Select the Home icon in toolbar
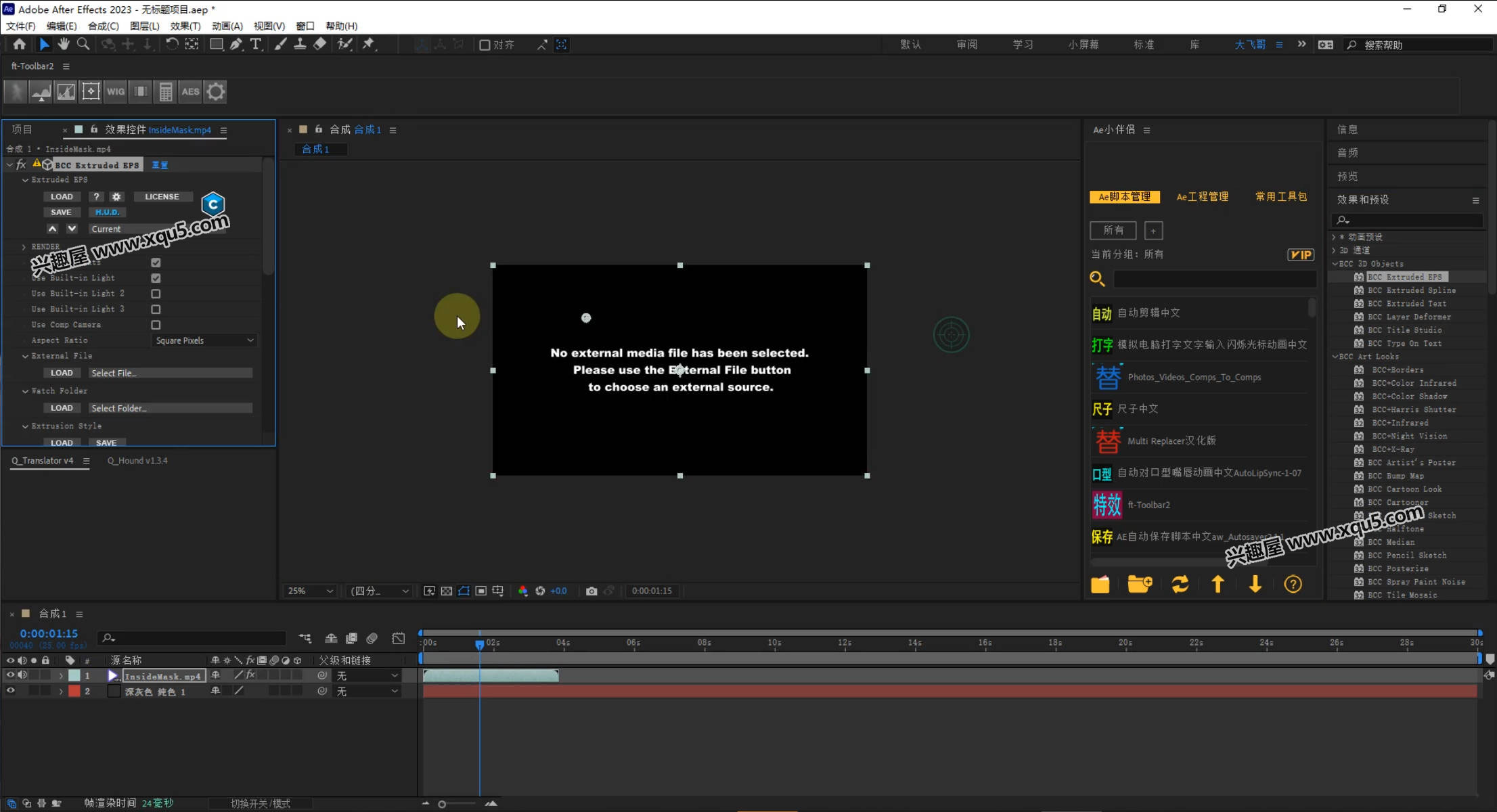The width and height of the screenshot is (1497, 812). pyautogui.click(x=19, y=44)
